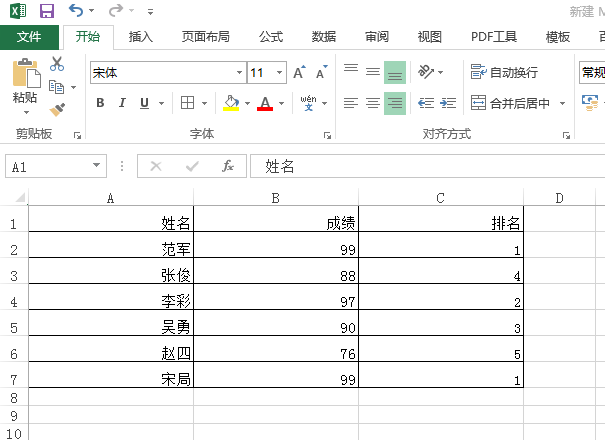The image size is (605, 440).
Task: Open the 对齐方式 dialog launcher
Action: click(566, 135)
